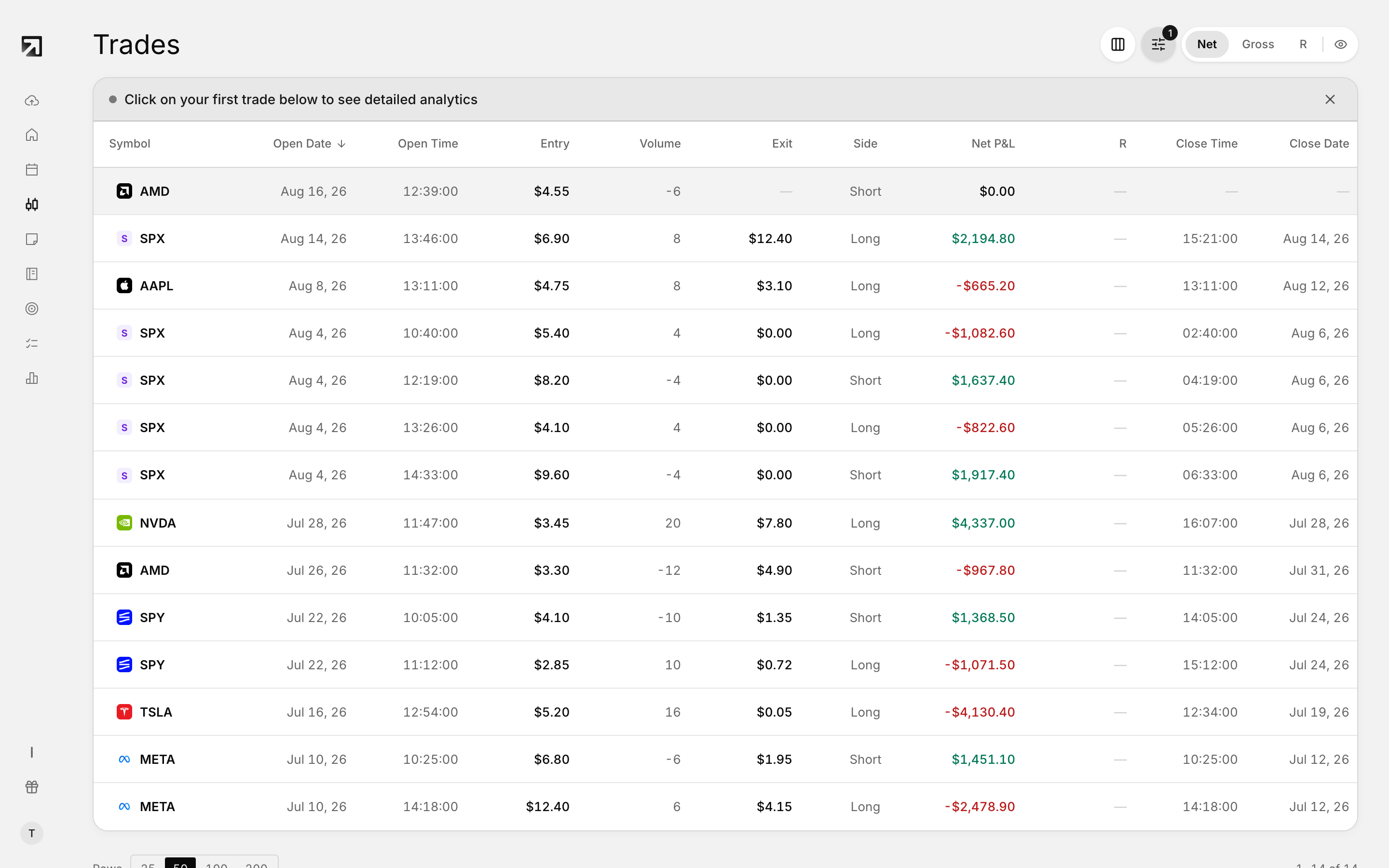Click the $1,637.40 net P&L value
This screenshot has width=1389, height=868.
[982, 380]
